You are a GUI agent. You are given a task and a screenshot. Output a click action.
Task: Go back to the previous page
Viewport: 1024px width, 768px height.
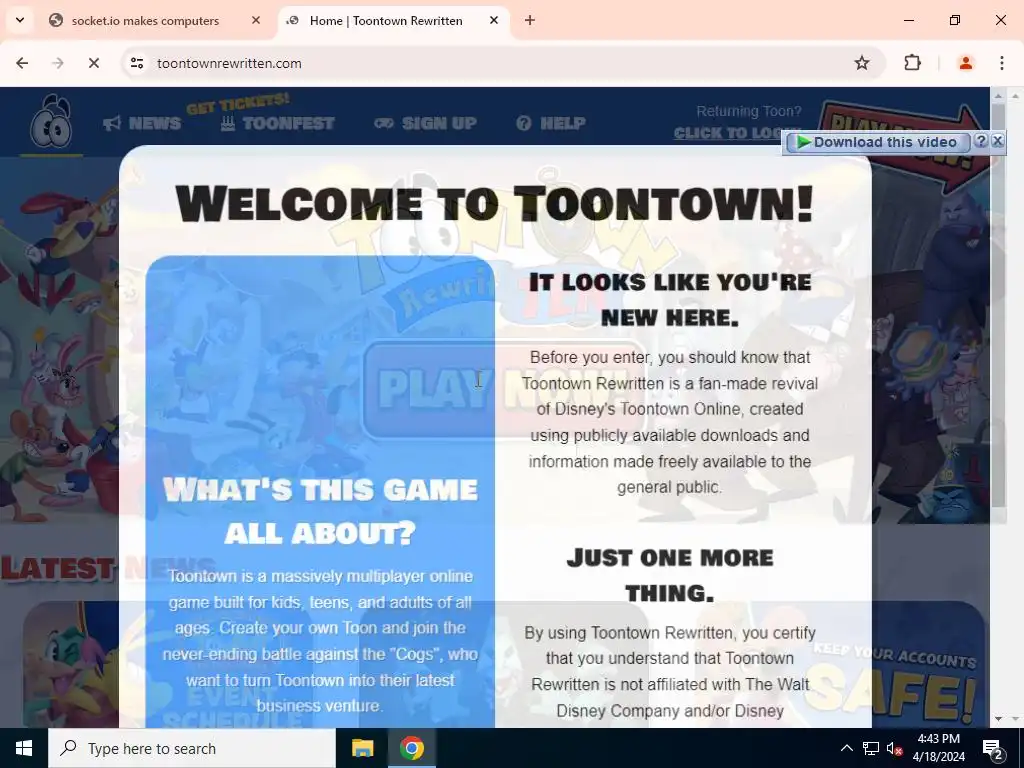point(22,63)
